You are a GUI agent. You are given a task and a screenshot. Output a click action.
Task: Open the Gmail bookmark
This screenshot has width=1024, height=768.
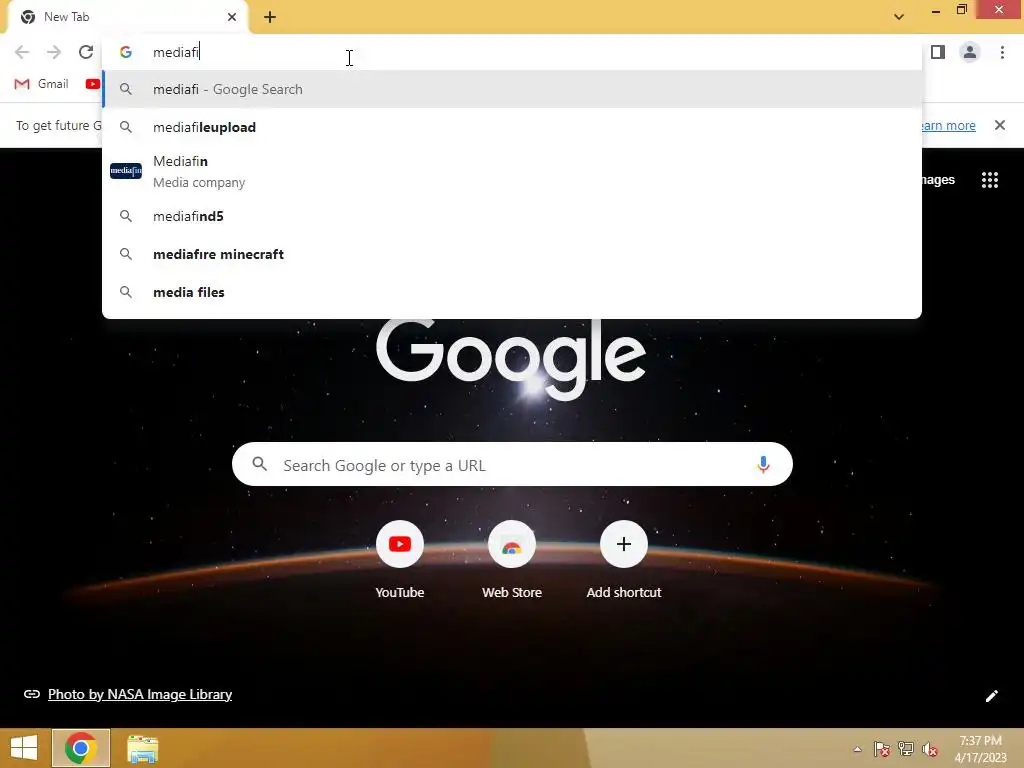click(x=42, y=84)
